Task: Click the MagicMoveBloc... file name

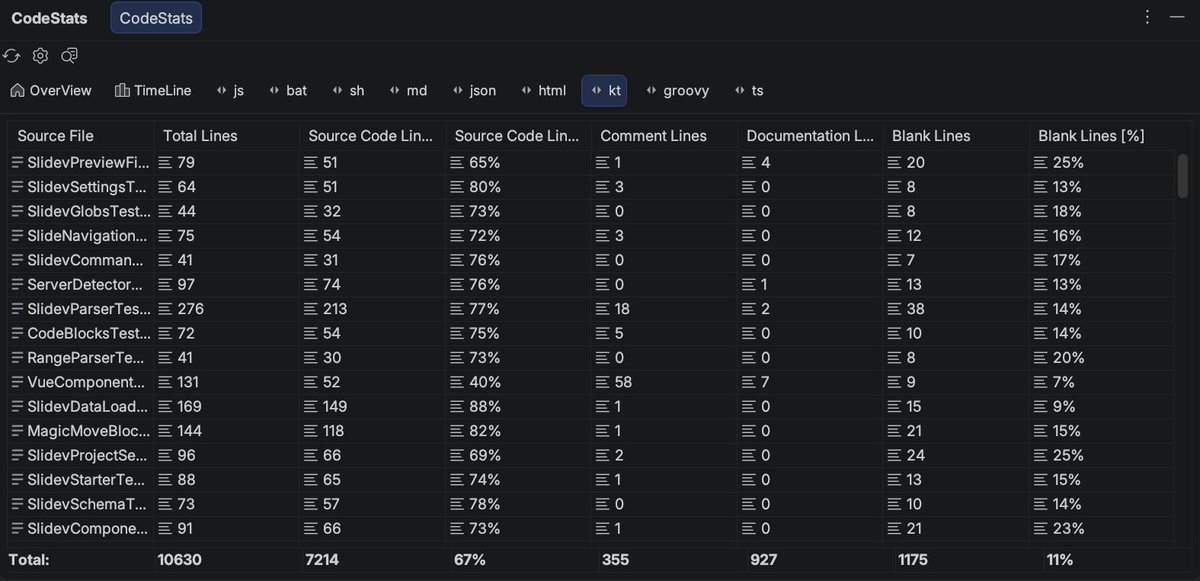Action: click(89, 431)
